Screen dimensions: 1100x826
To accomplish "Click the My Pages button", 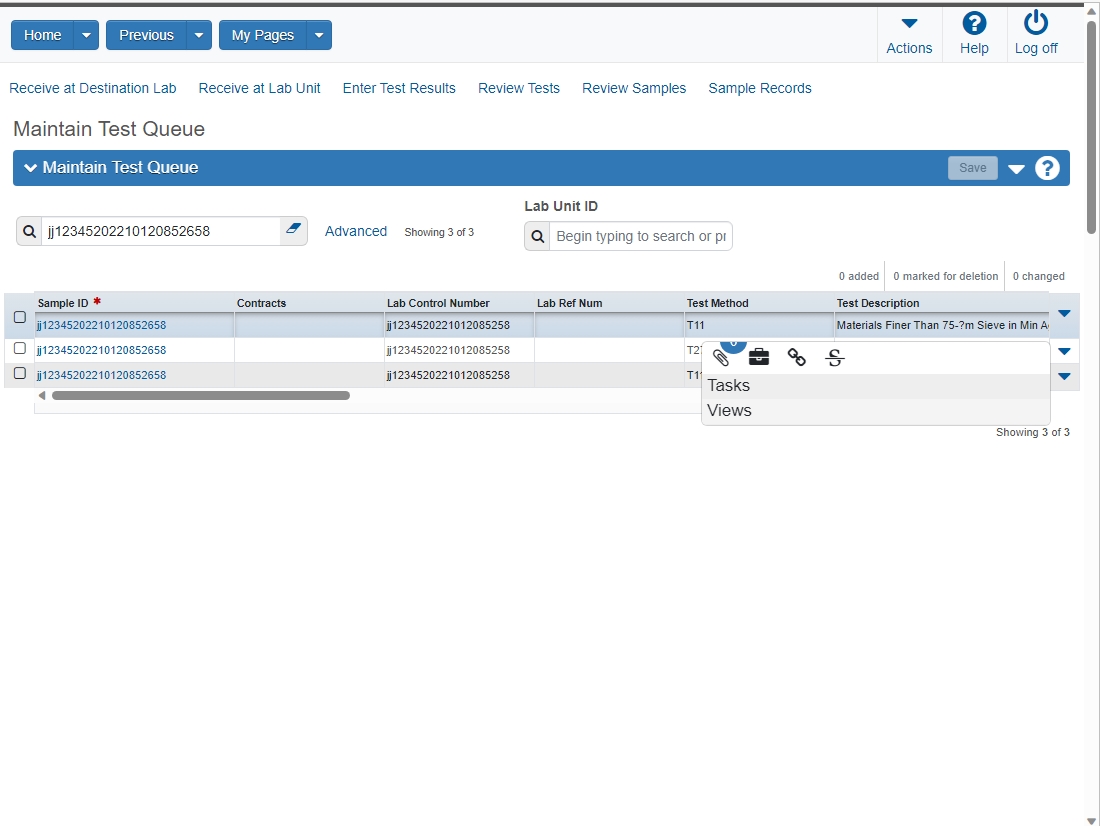I will pyautogui.click(x=262, y=35).
